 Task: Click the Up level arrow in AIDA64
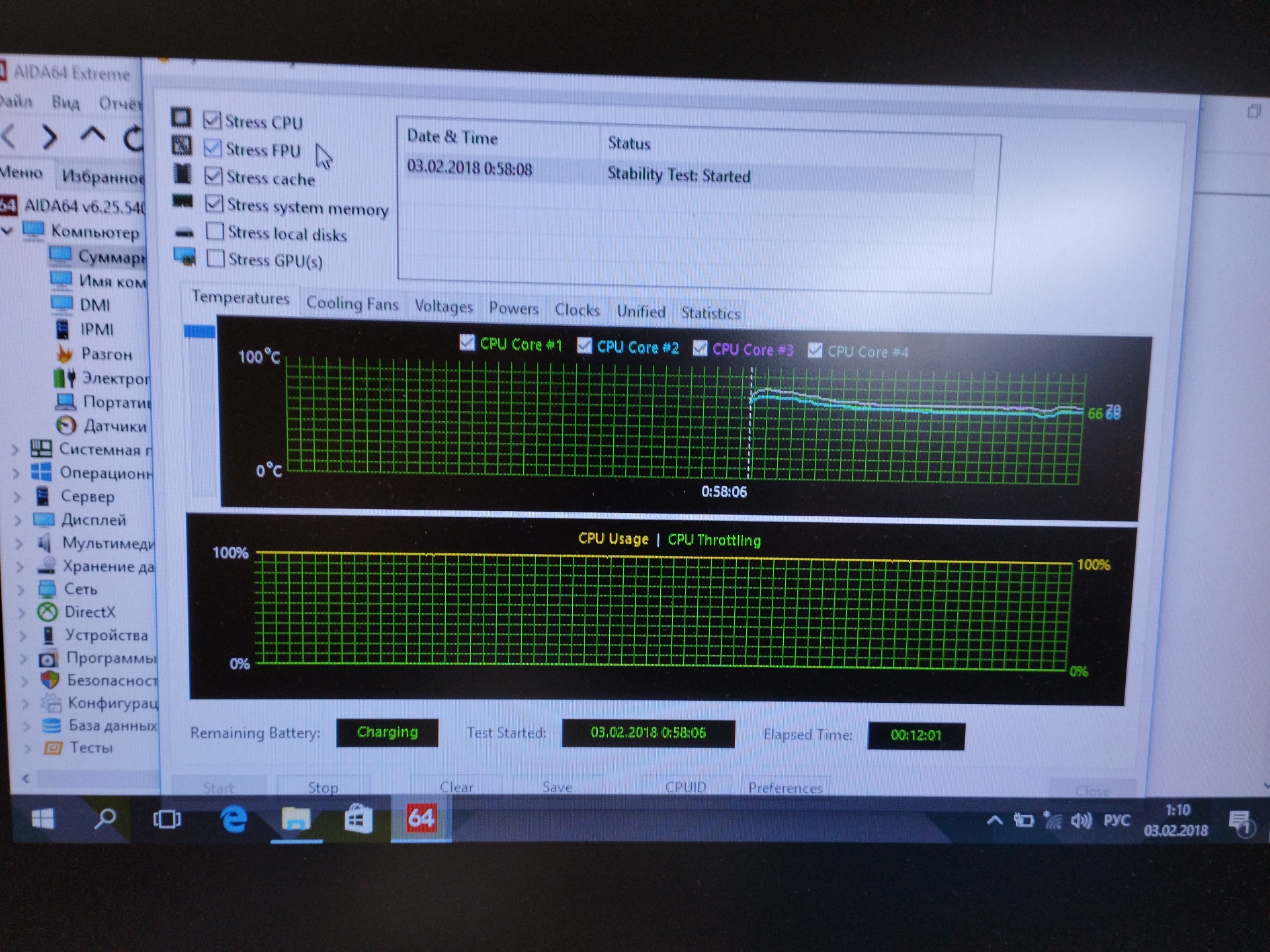[93, 135]
